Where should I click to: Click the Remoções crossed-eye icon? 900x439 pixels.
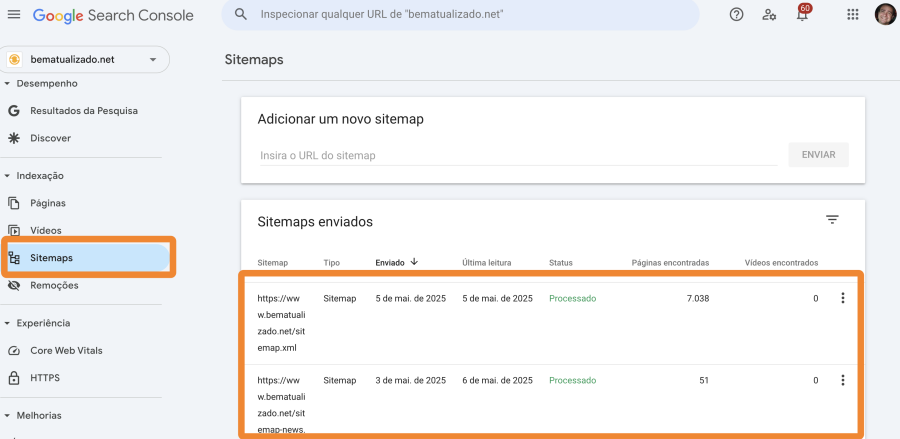click(14, 285)
